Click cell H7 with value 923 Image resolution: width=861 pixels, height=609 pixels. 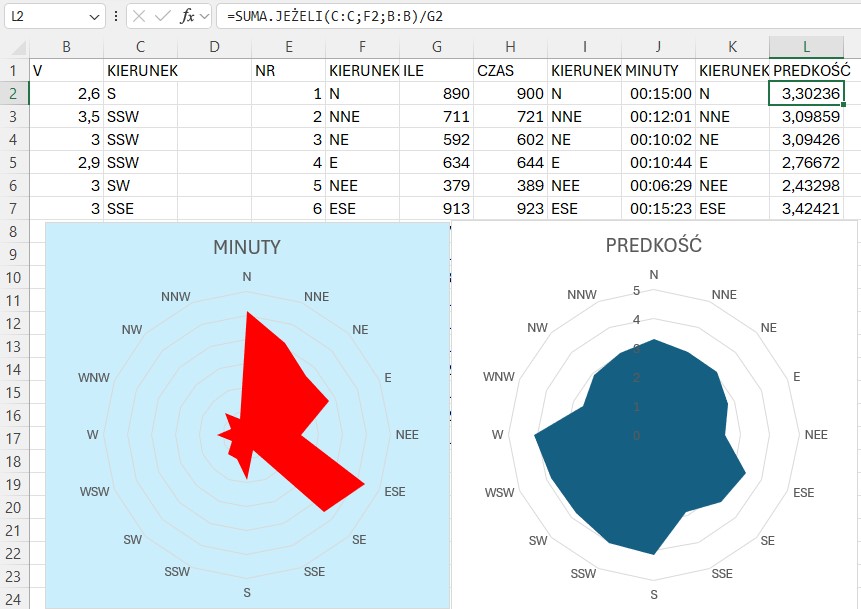click(x=510, y=208)
